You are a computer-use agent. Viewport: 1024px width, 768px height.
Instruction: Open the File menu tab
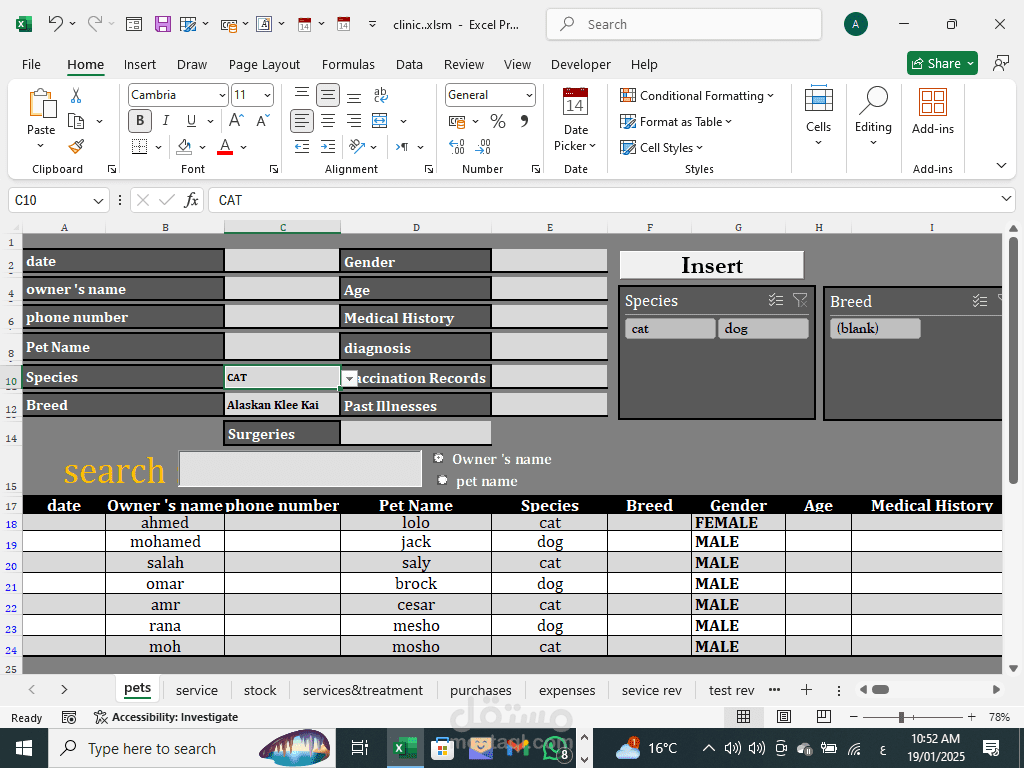31,65
